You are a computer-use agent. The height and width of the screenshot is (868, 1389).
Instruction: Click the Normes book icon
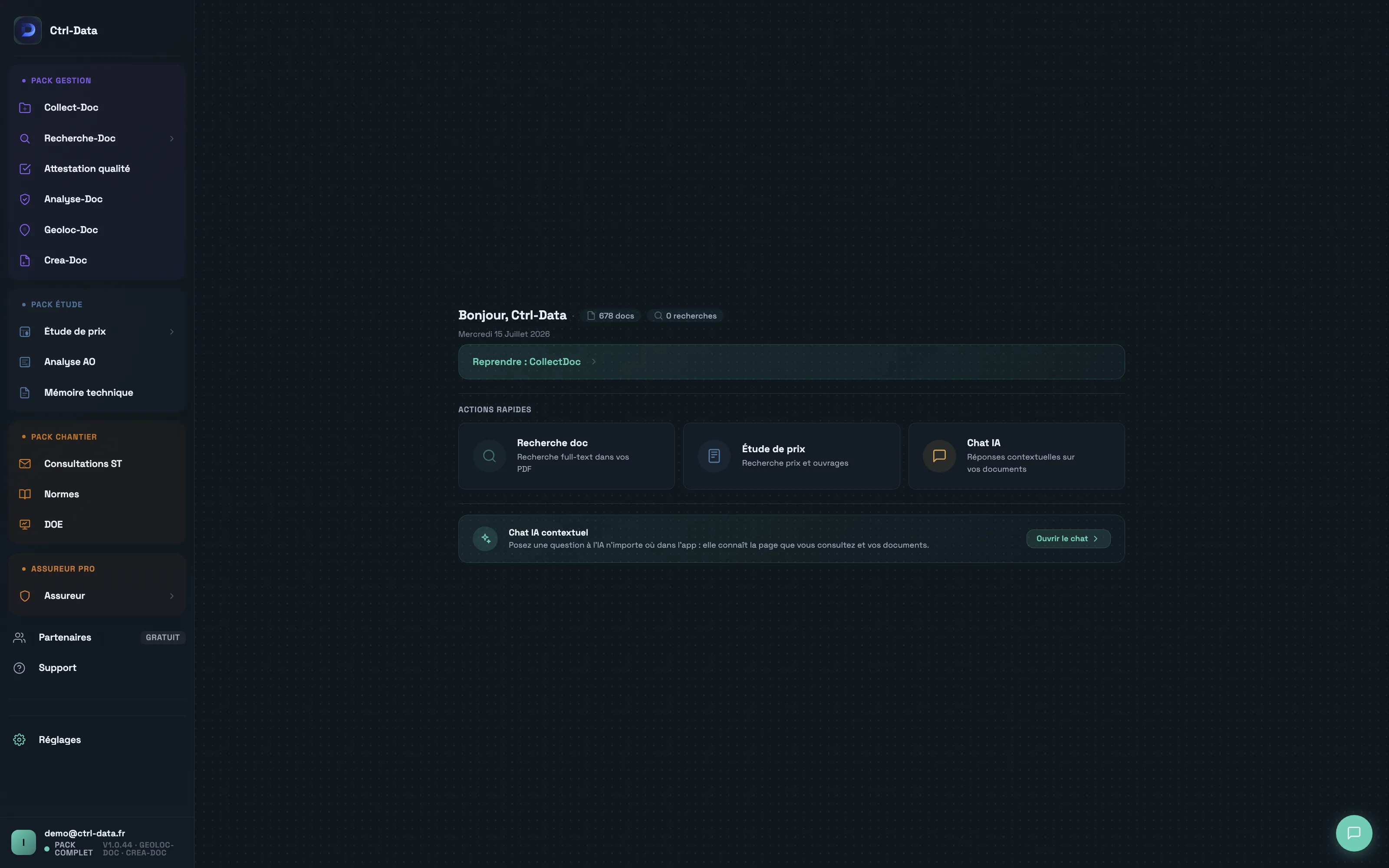[x=25, y=494]
